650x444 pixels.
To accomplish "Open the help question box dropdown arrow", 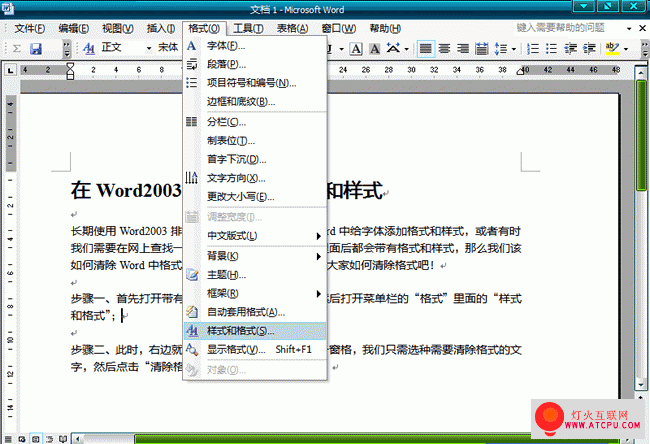I will tap(629, 29).
